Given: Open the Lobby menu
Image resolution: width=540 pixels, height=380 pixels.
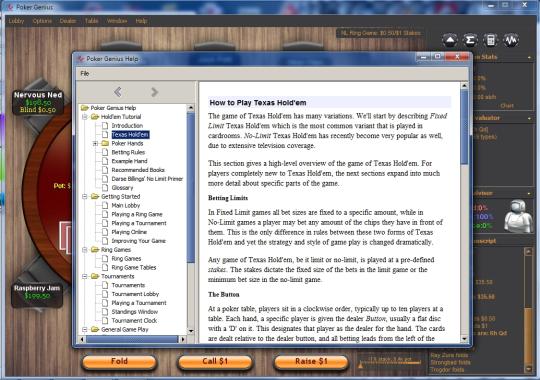Looking at the screenshot, I should [x=16, y=21].
